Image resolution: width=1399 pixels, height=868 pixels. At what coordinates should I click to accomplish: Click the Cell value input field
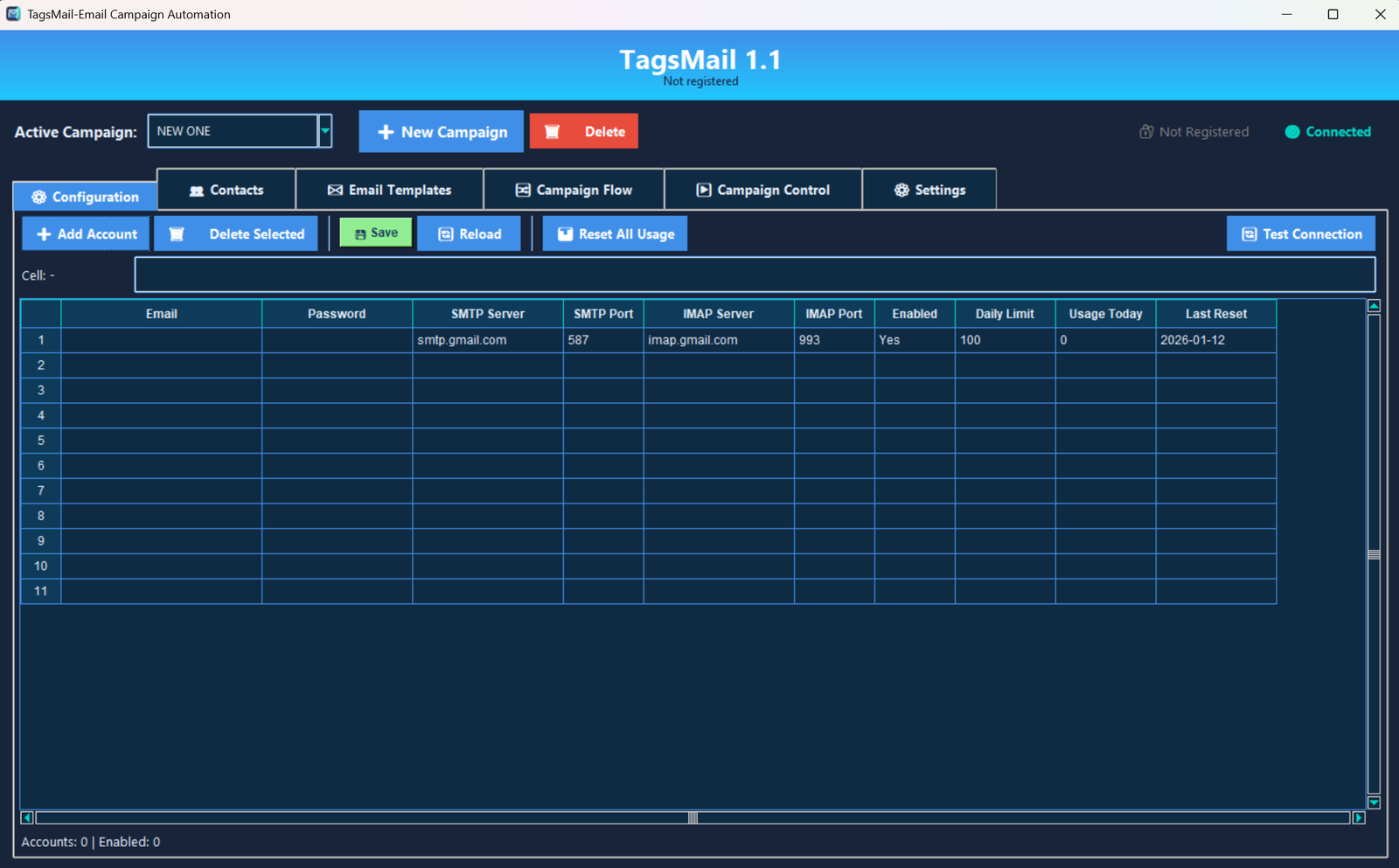click(754, 275)
